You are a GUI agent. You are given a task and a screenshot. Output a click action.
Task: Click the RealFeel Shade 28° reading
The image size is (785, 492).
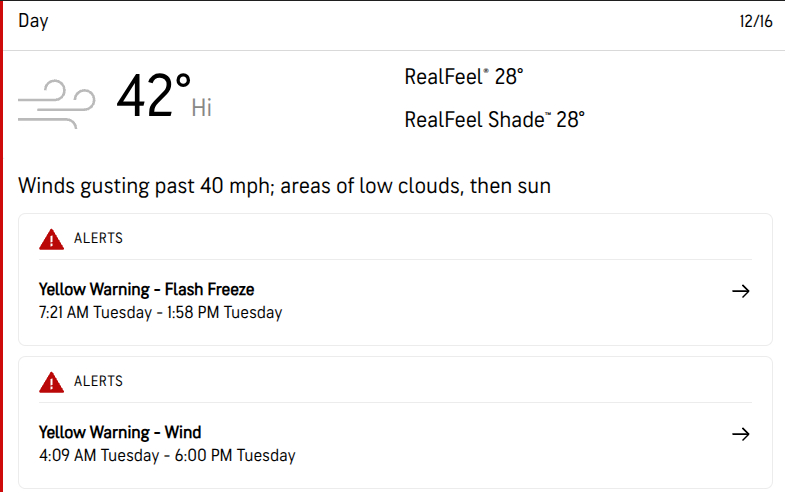494,120
